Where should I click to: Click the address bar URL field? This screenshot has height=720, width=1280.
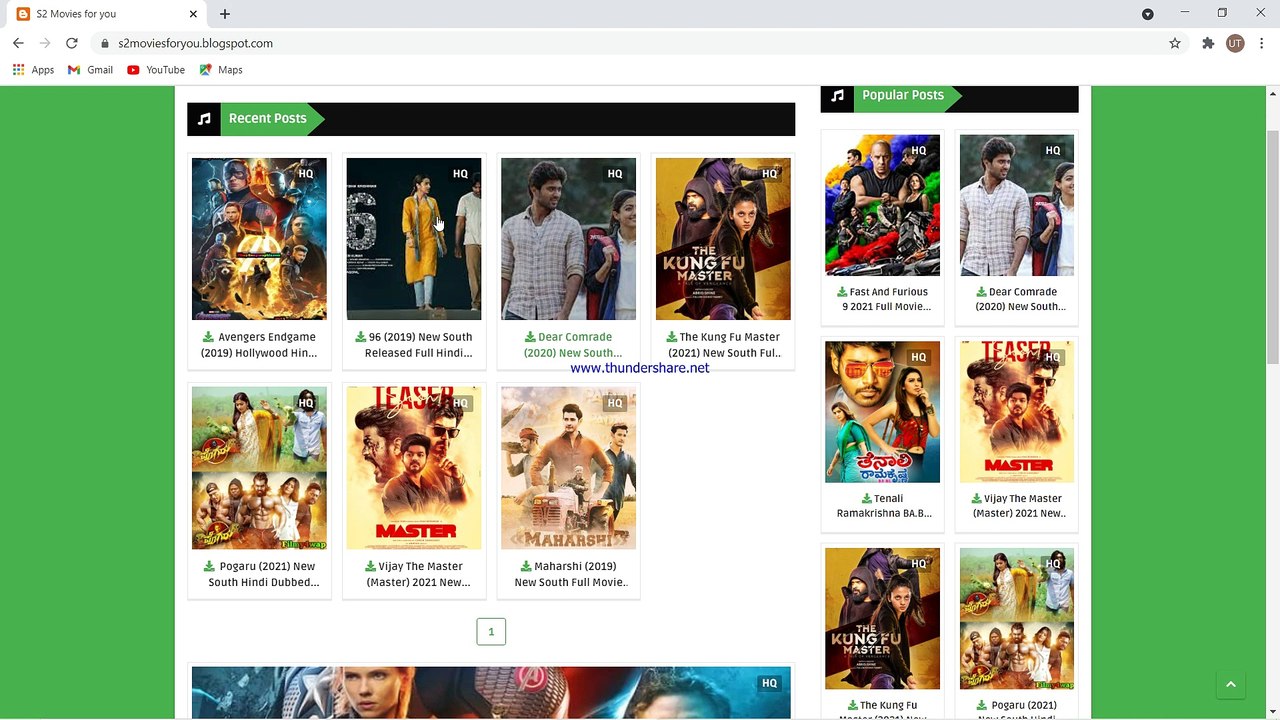(630, 43)
